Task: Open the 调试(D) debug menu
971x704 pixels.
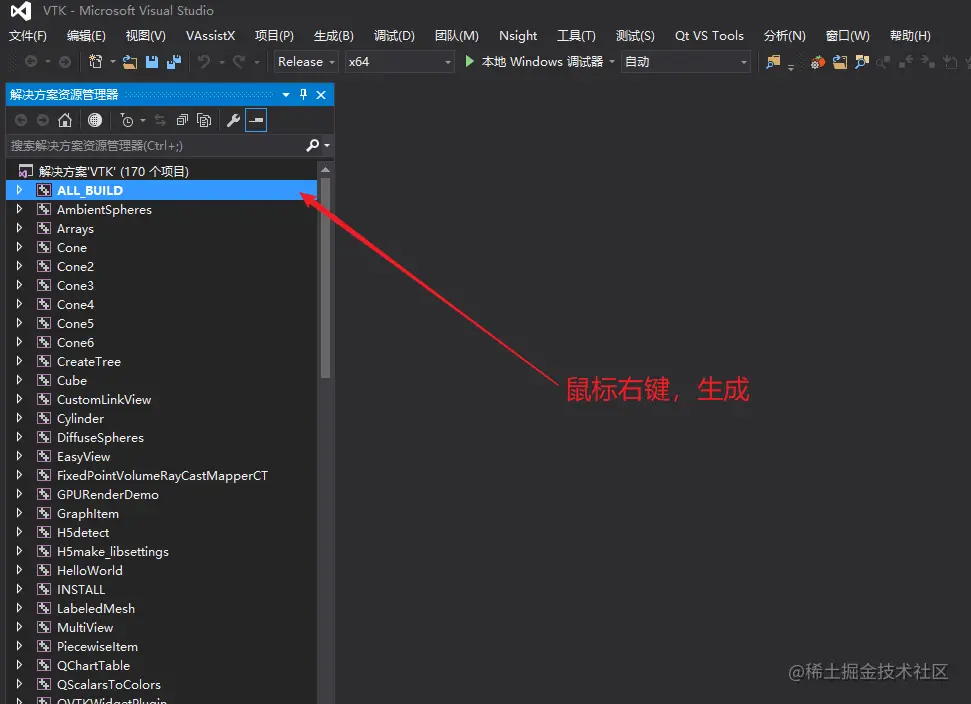Action: pyautogui.click(x=394, y=36)
